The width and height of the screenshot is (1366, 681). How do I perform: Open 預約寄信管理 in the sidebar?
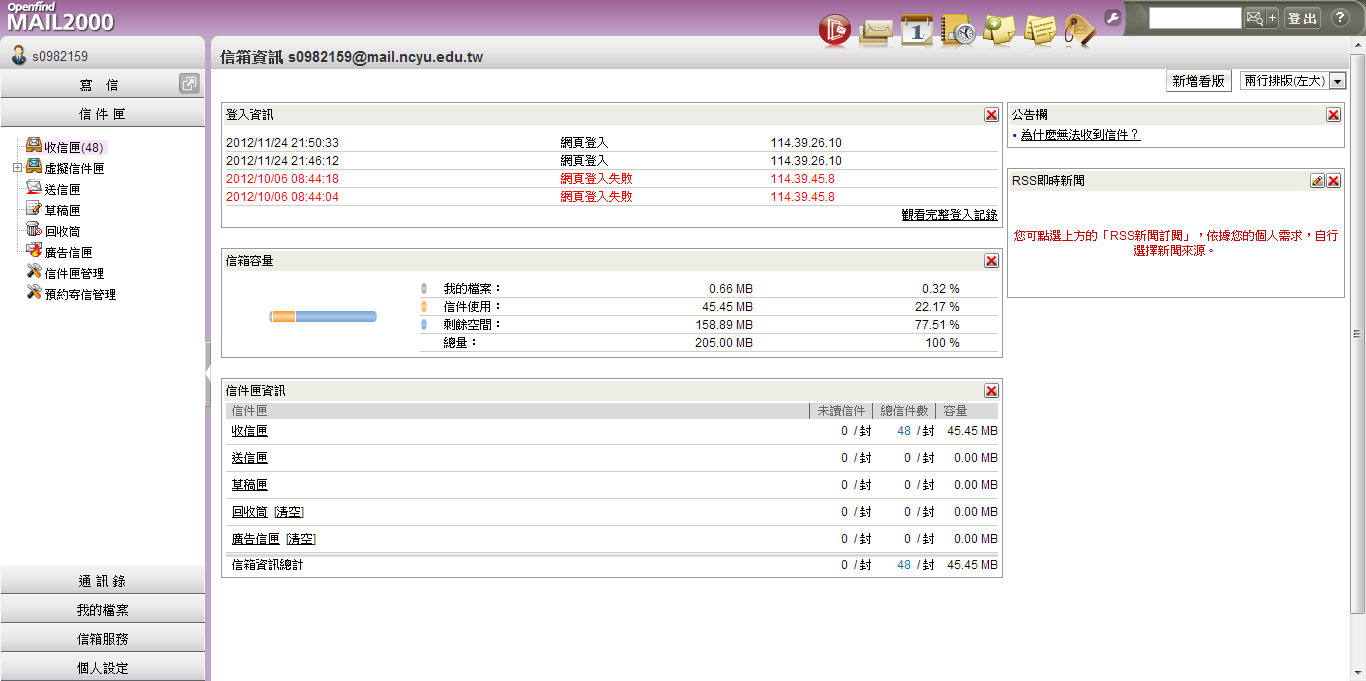coord(80,295)
